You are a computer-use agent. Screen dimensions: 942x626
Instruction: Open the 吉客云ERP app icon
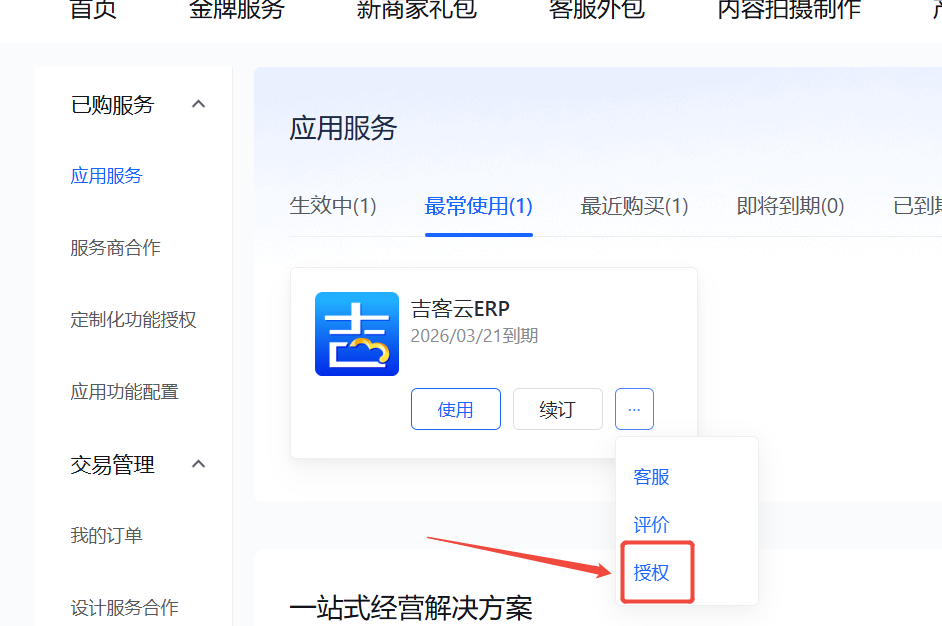tap(357, 334)
